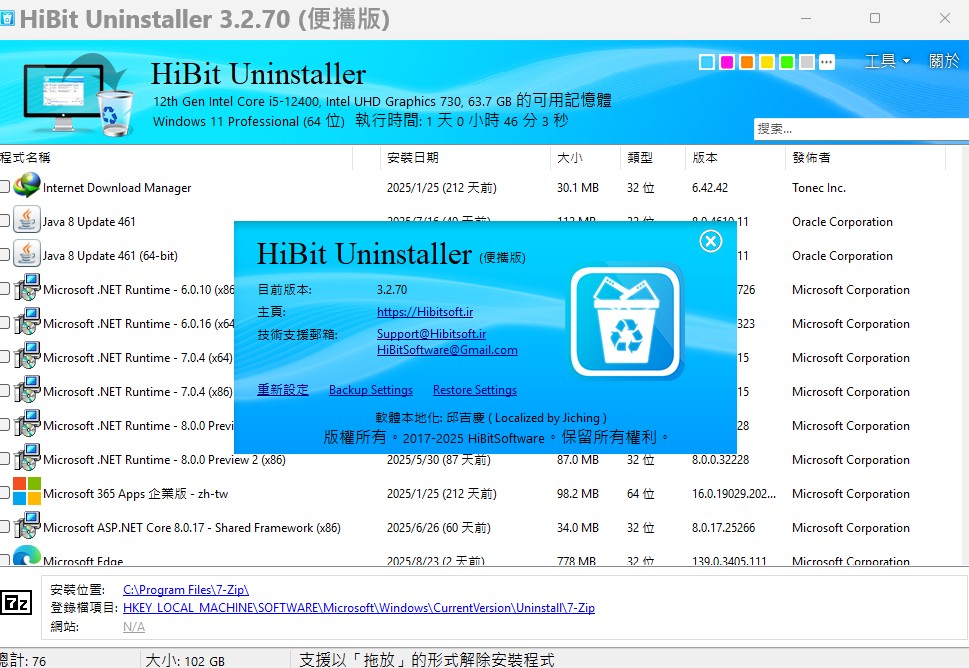Screen dimensions: 969x668
Task: Check the .NET Runtime 6.0.10 checkbox
Action: pyautogui.click(x=4, y=288)
